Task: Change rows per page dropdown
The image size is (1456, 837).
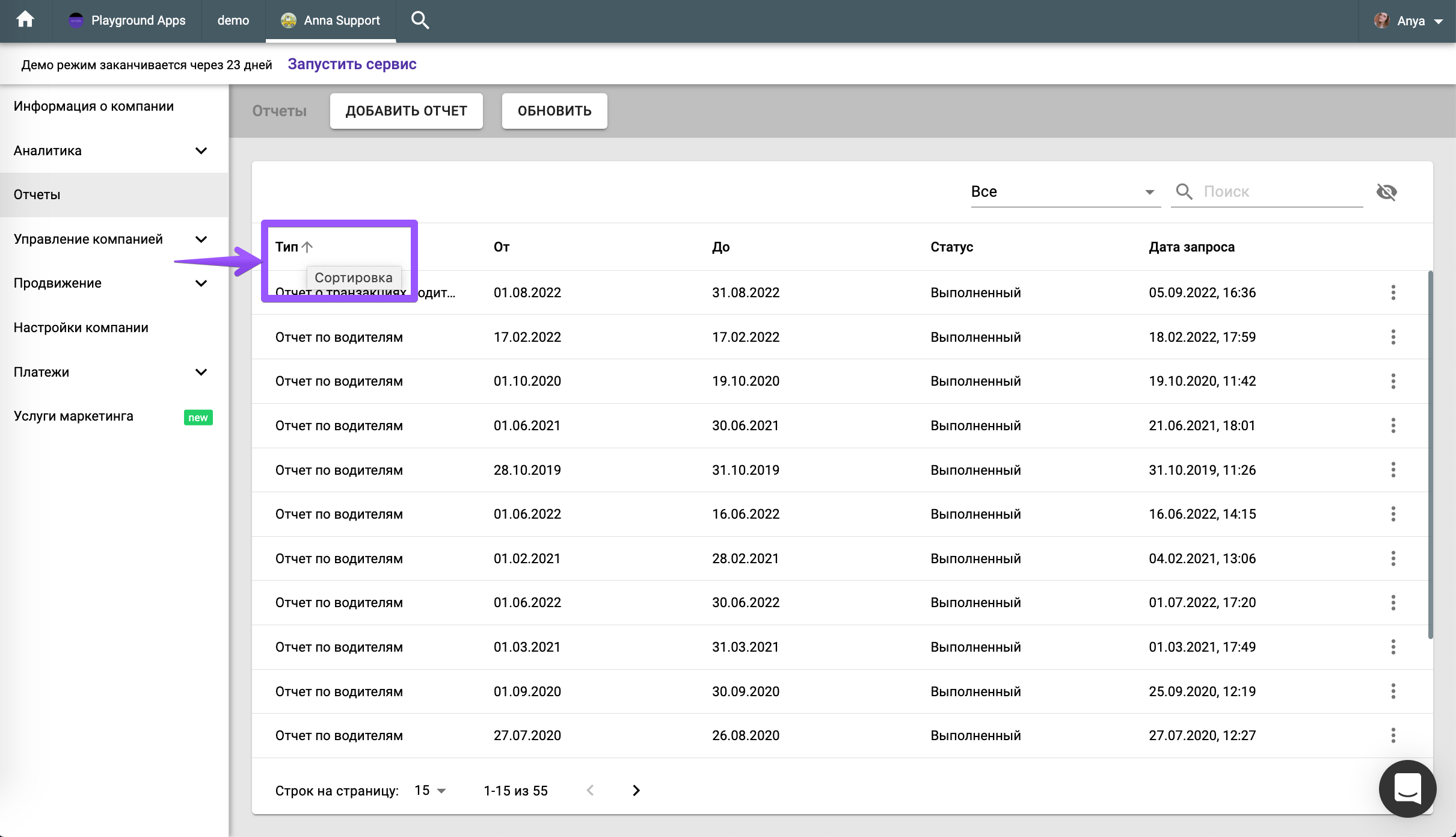Action: click(431, 791)
